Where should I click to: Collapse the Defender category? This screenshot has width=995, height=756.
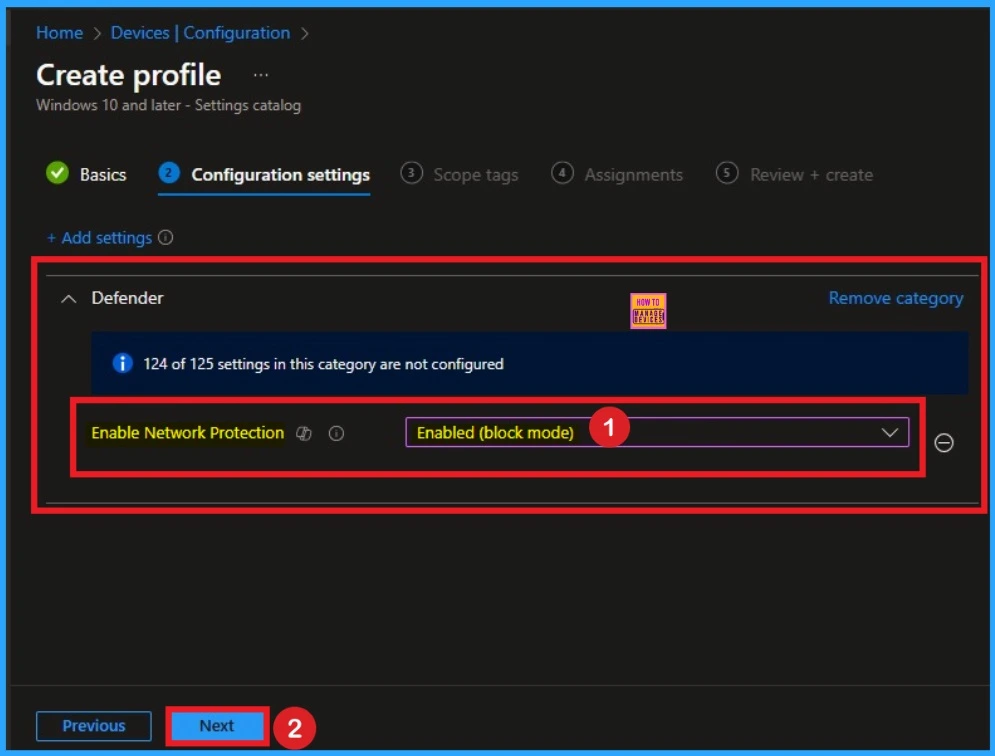[x=69, y=298]
